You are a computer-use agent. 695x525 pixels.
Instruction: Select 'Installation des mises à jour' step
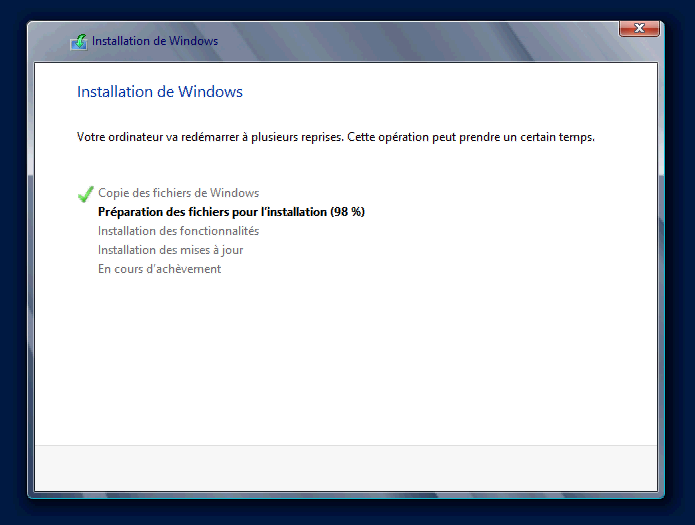point(170,250)
